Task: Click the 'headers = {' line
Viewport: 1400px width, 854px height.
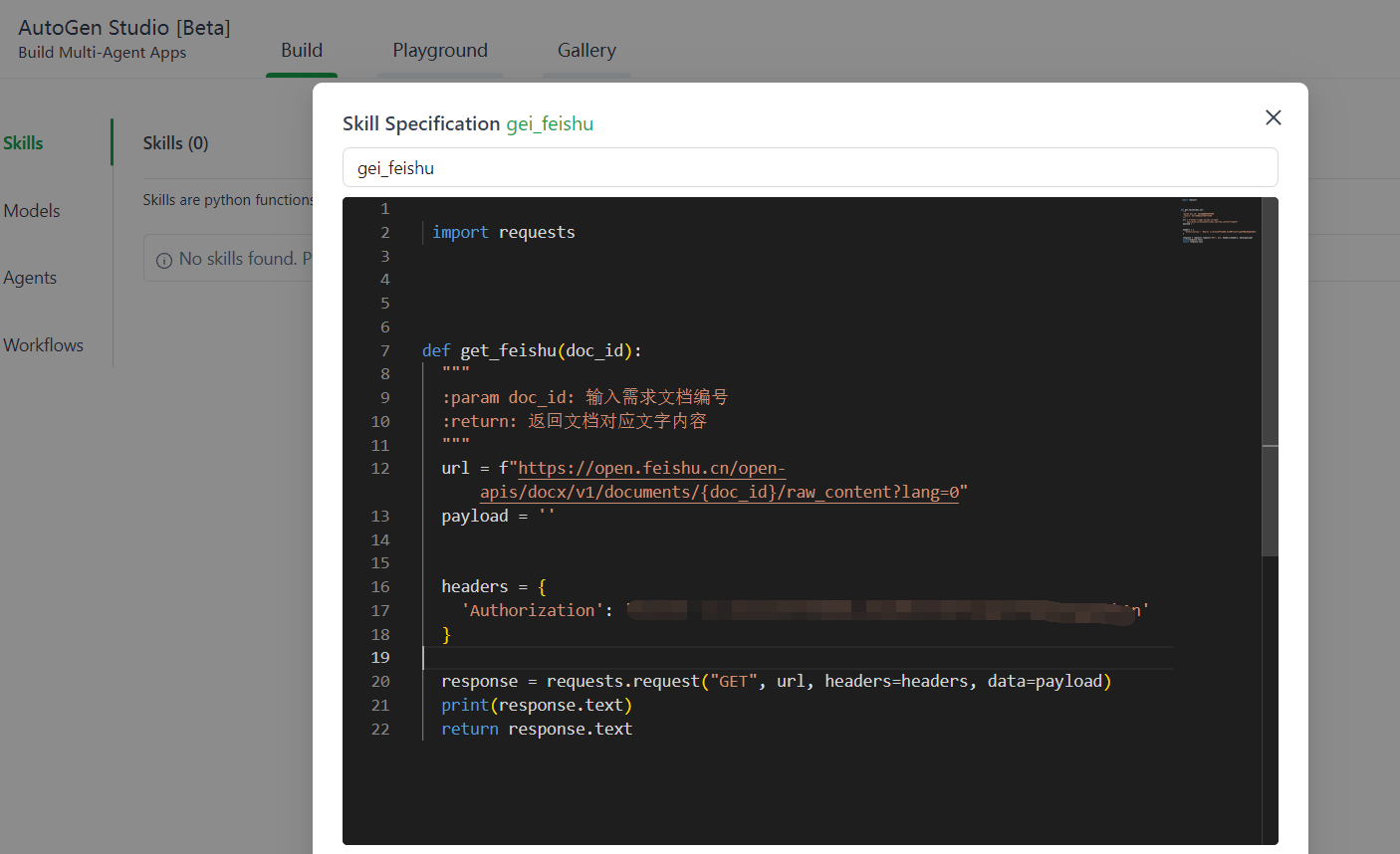Action: click(494, 586)
